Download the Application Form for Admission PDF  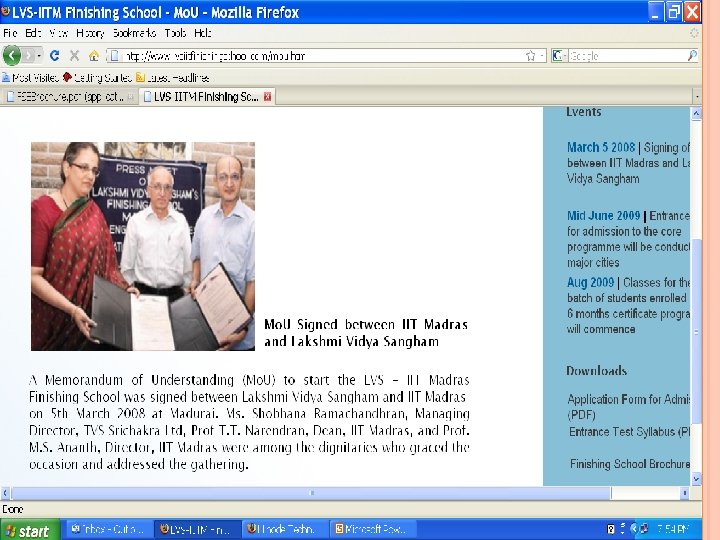pos(628,406)
